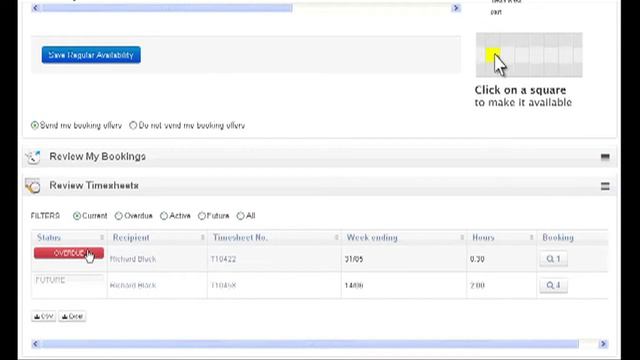Sort table by Recipient column

[157, 238]
